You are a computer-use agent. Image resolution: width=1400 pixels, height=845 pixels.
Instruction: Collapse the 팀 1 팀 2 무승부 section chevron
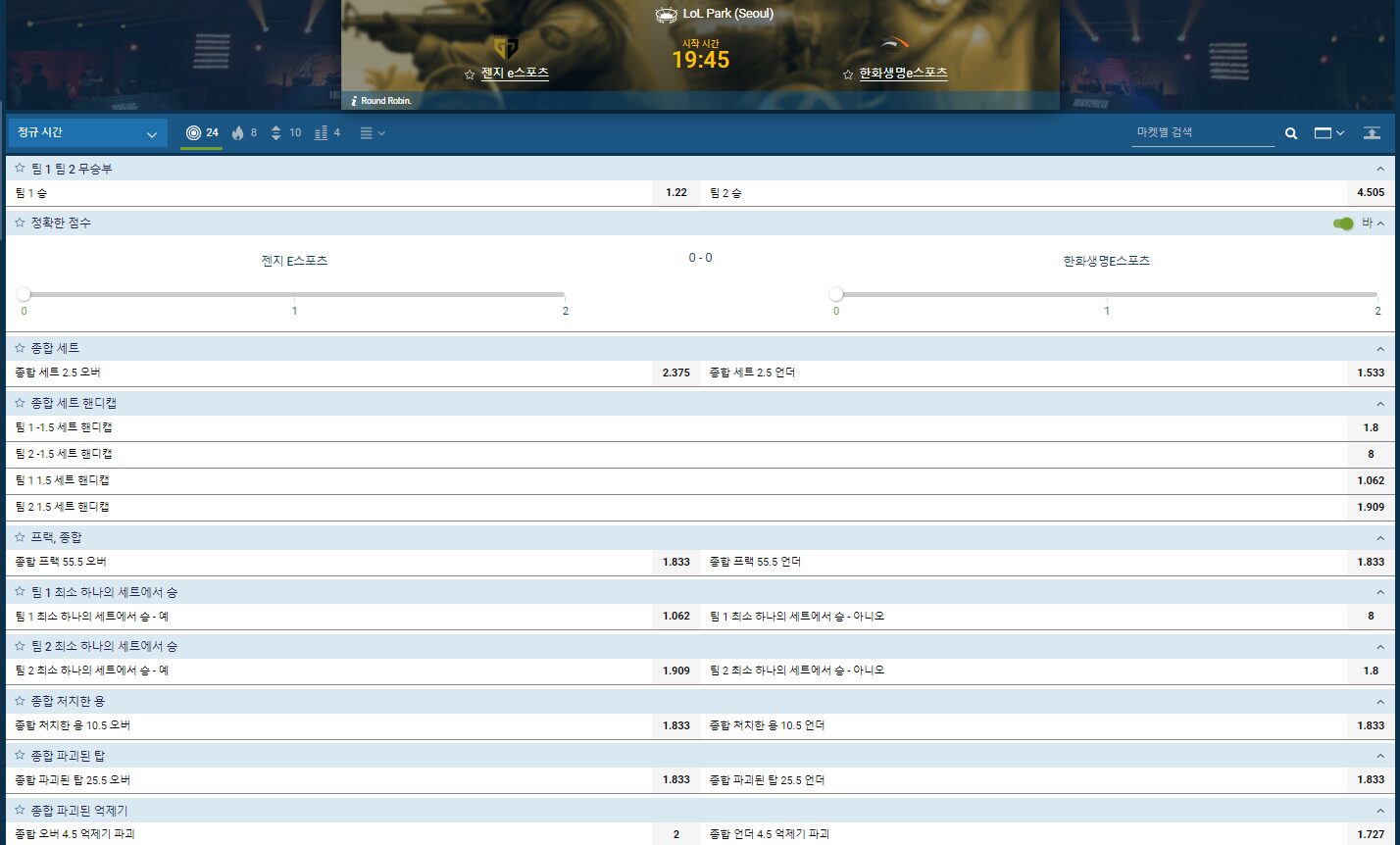[x=1381, y=169]
